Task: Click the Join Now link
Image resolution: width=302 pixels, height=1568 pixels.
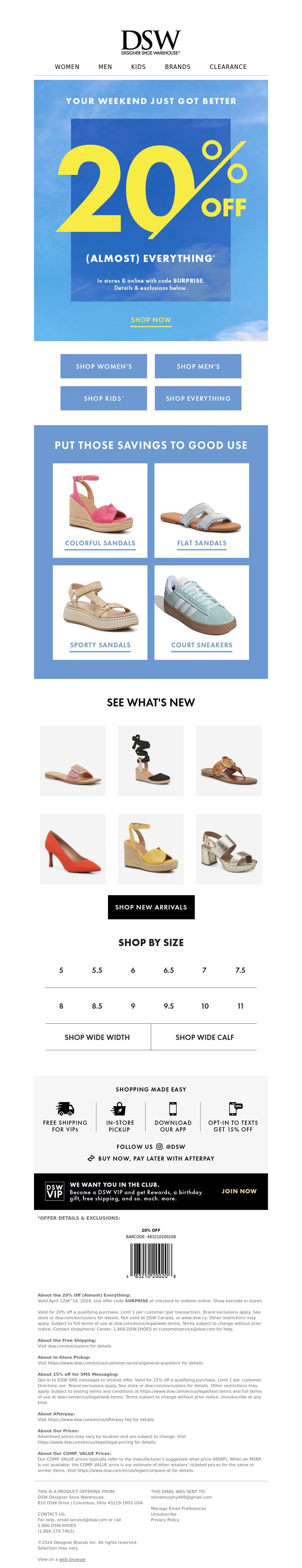Action: point(239,1191)
